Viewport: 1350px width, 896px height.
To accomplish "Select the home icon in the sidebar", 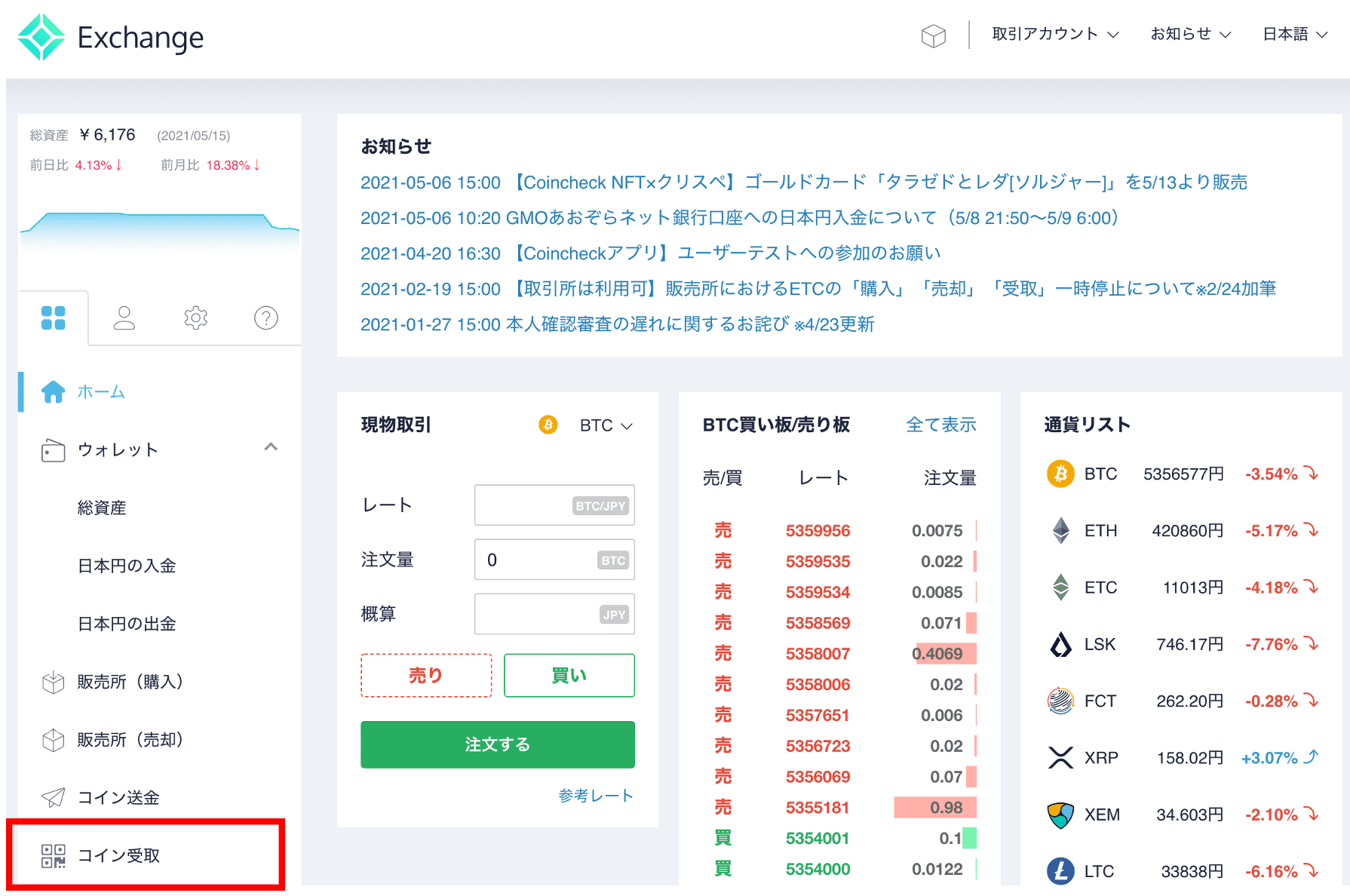I will pyautogui.click(x=52, y=391).
